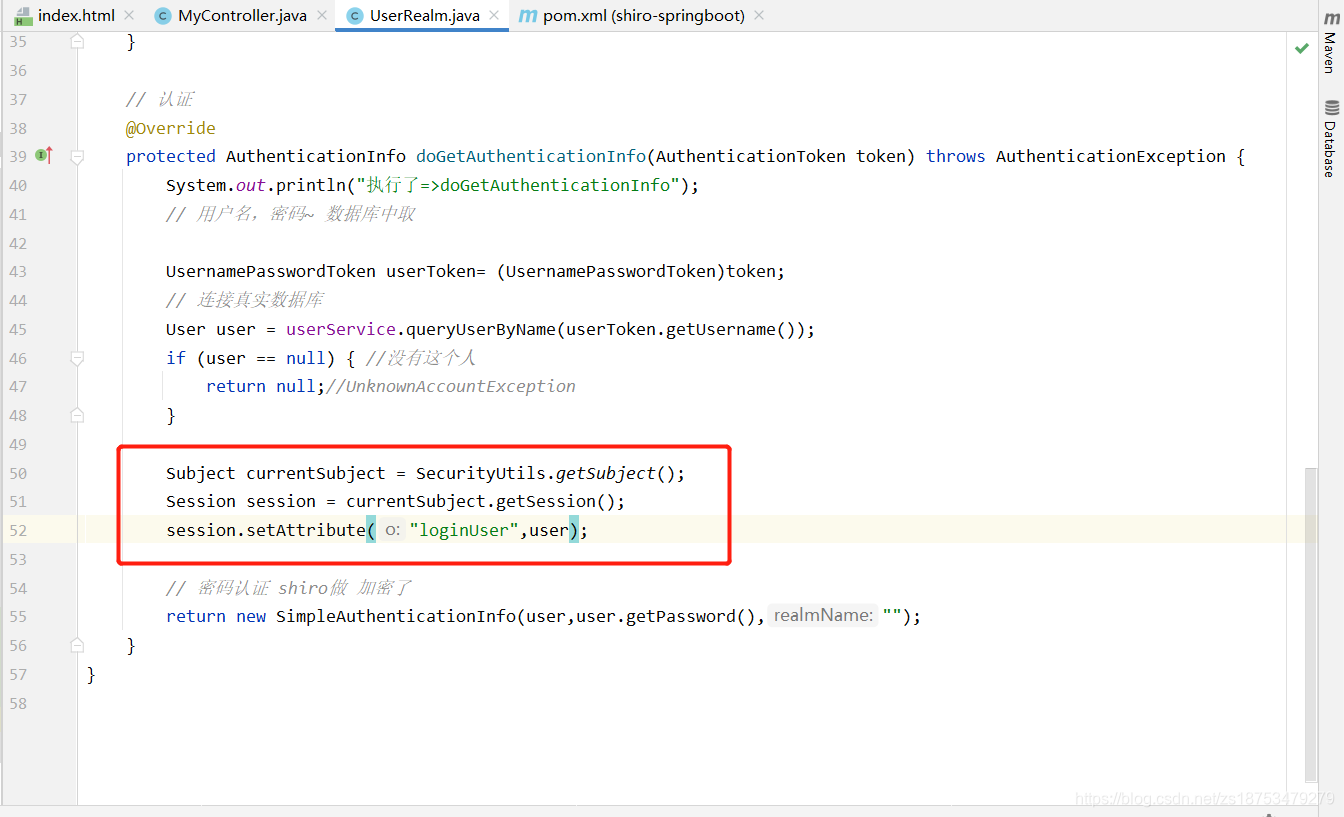Click line number 58 in the gutter
1344x817 pixels.
pyautogui.click(x=18, y=703)
